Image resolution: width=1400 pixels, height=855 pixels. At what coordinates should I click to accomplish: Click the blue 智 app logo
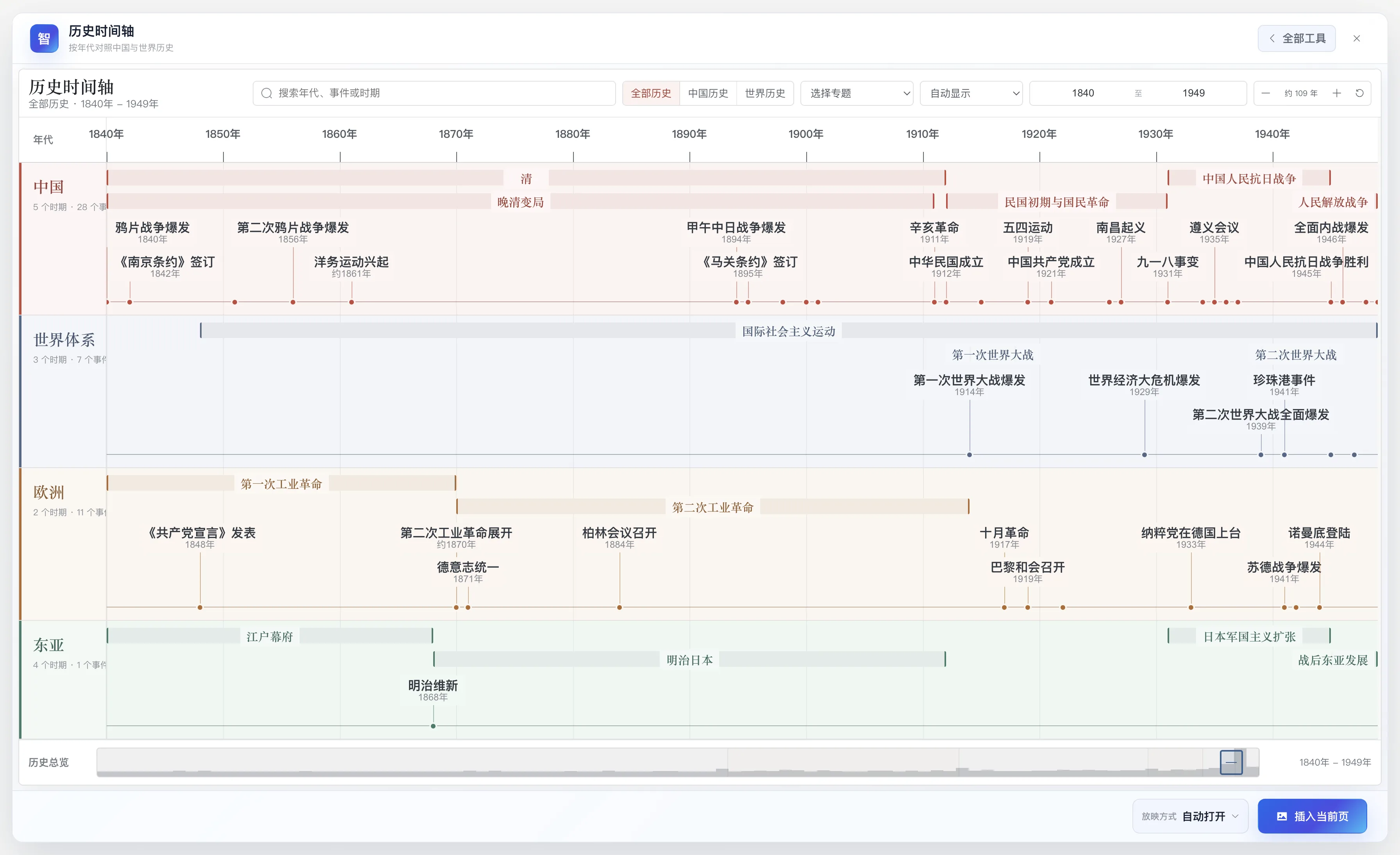coord(44,38)
